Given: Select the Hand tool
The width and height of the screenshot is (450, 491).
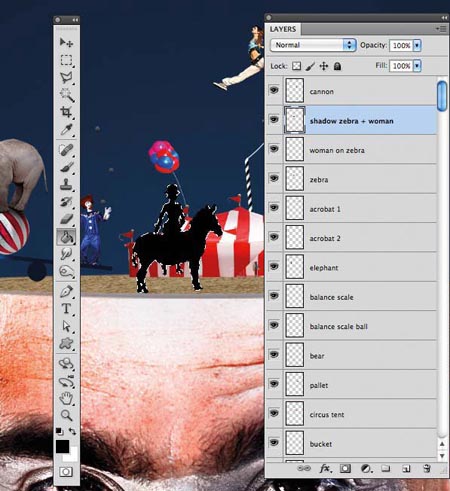Looking at the screenshot, I should pos(66,398).
